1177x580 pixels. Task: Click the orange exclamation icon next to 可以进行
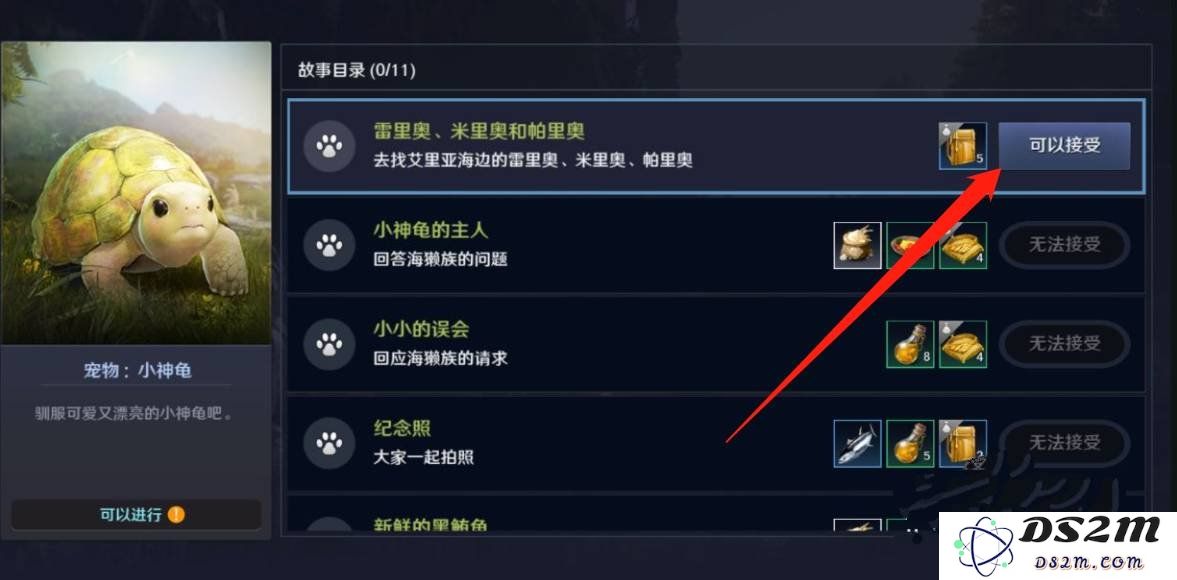pos(176,515)
